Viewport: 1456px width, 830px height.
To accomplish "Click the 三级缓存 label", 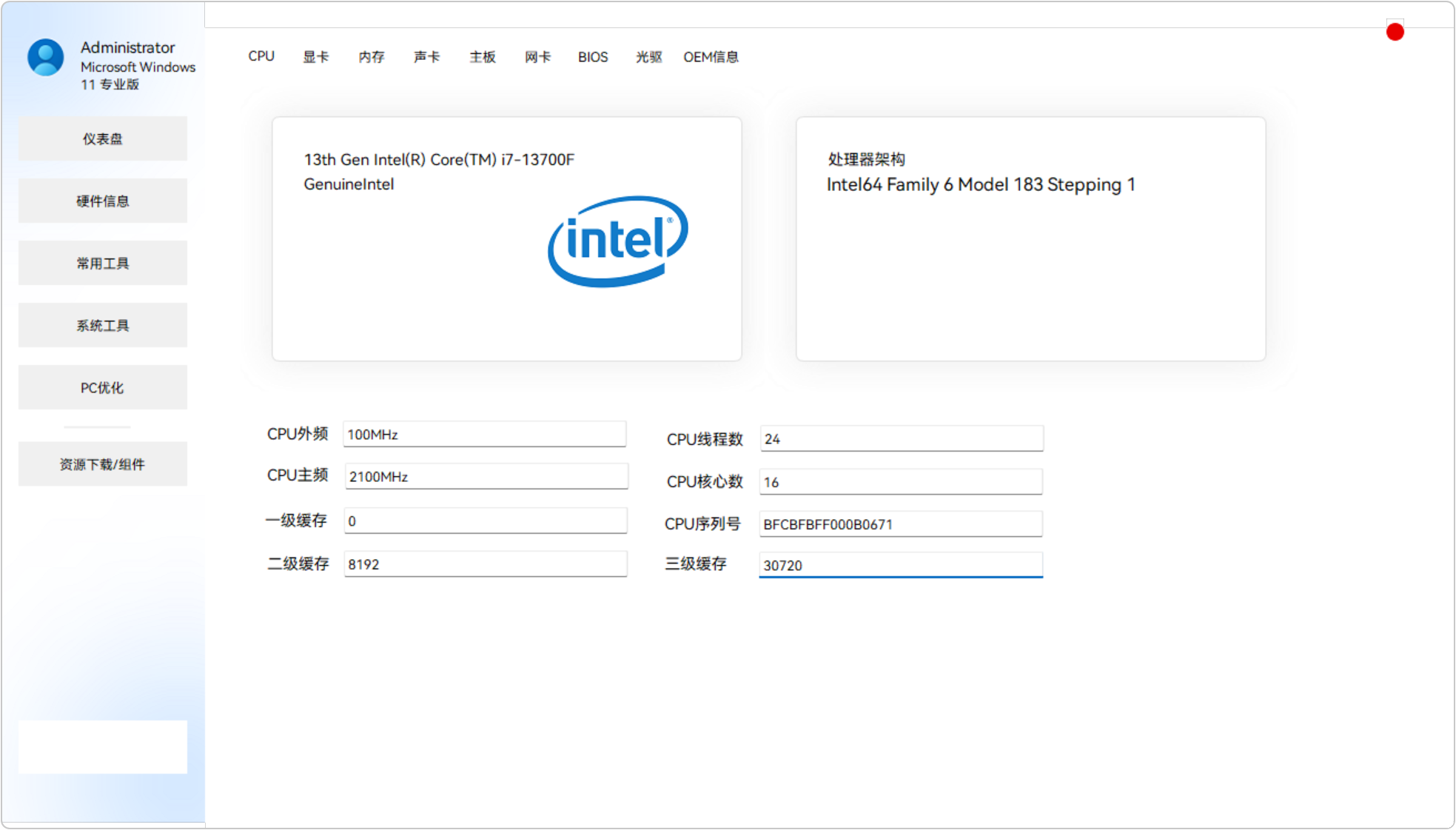I will [x=696, y=564].
